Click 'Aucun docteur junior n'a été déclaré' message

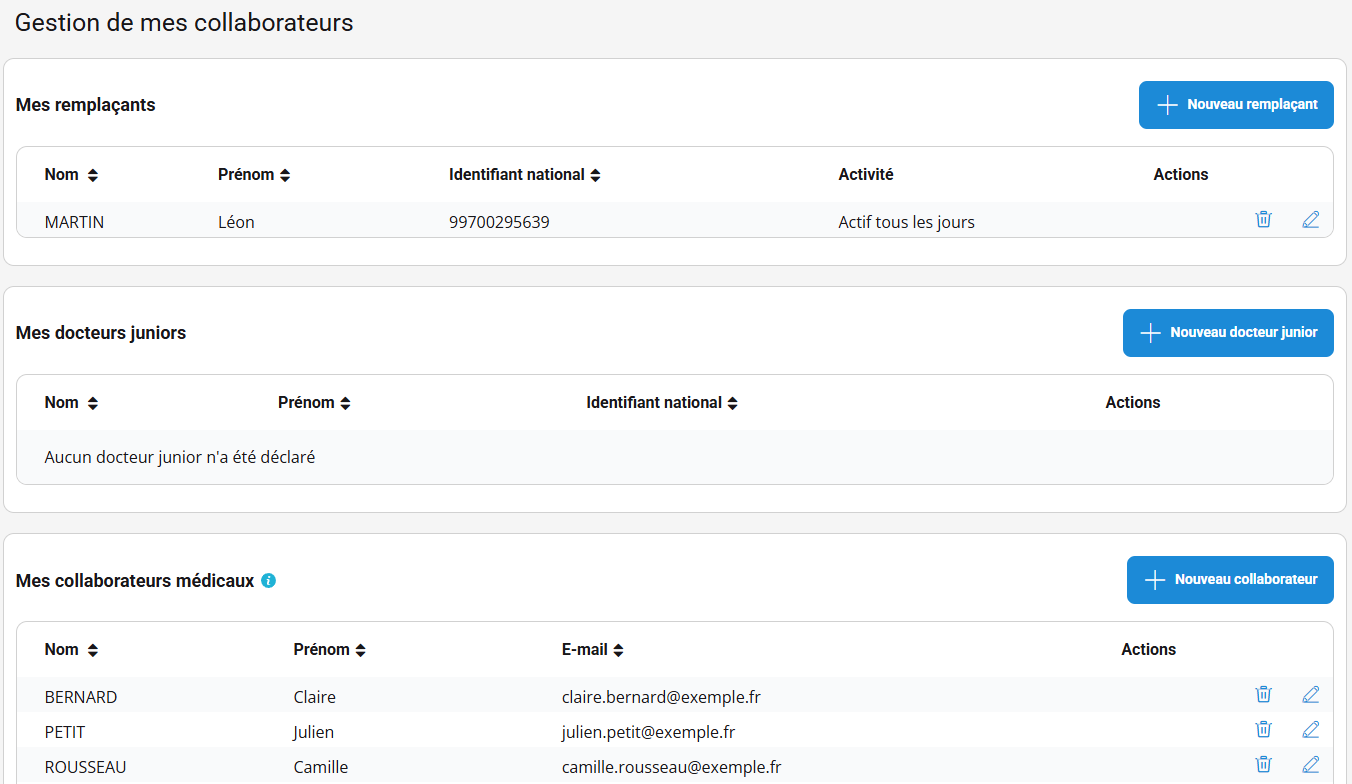tap(180, 457)
